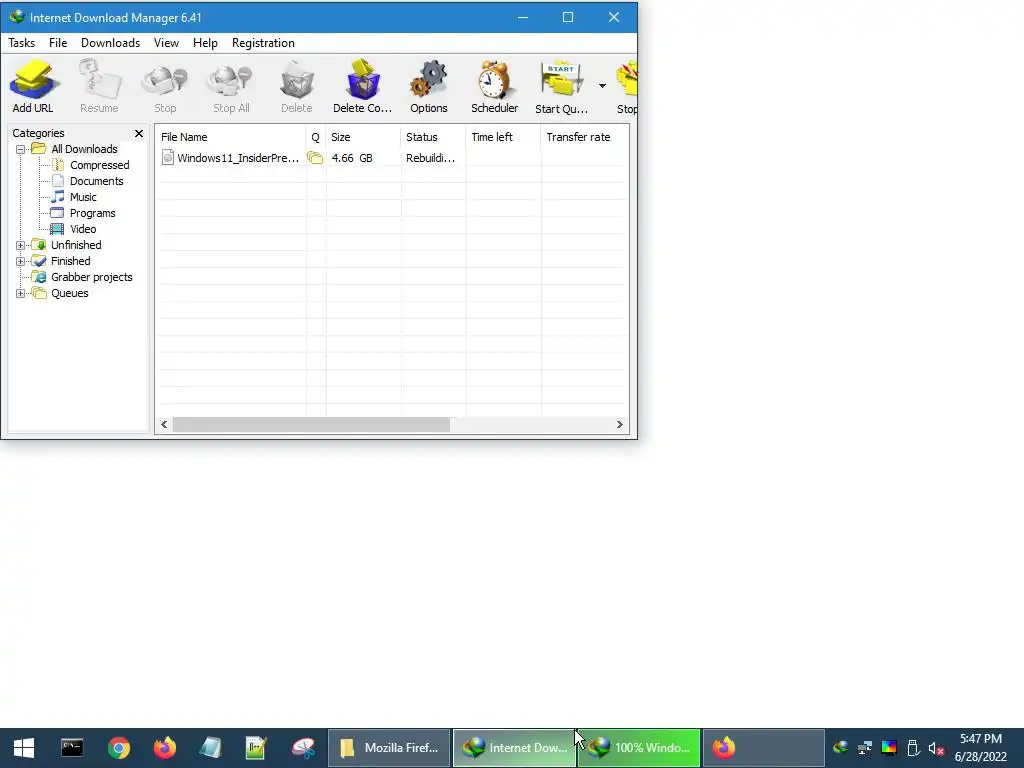
Task: Open the Registration menu
Action: pos(263,42)
